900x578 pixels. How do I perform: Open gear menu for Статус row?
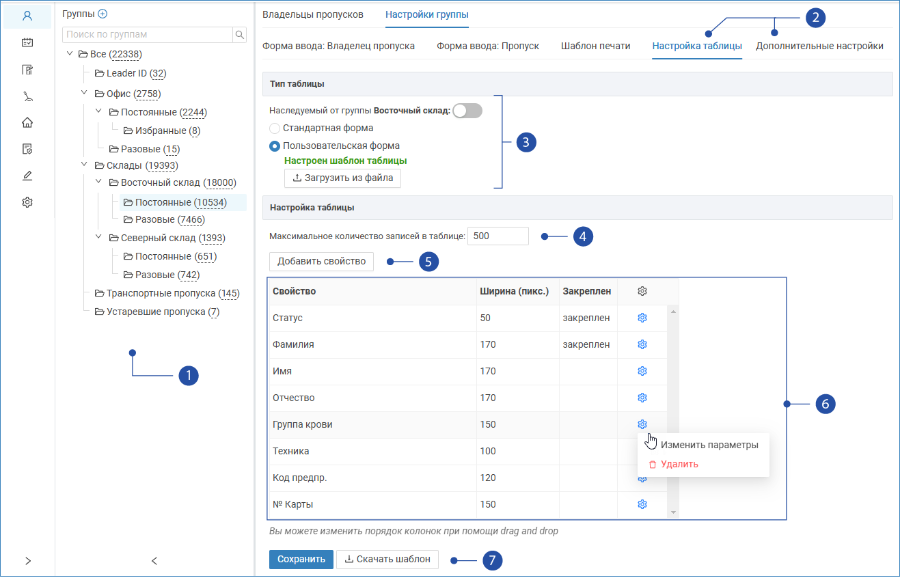point(642,317)
